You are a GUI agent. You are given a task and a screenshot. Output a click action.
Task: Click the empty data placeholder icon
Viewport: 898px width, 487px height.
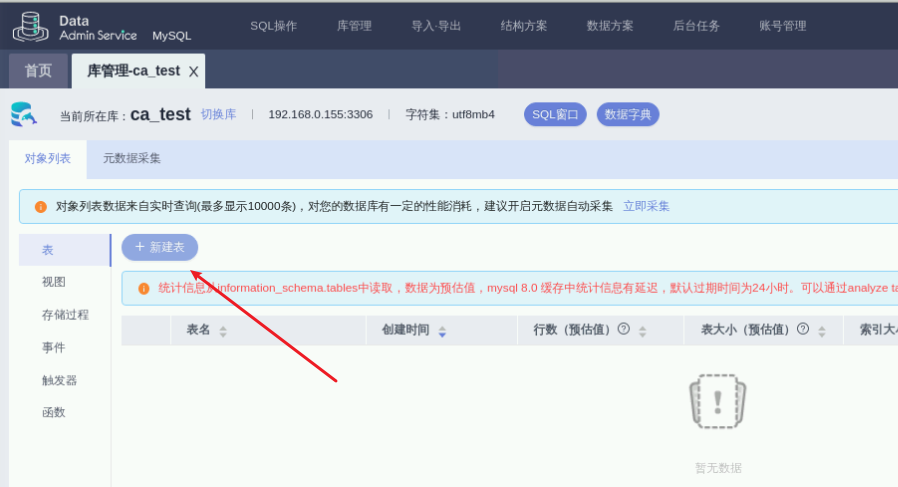point(718,402)
